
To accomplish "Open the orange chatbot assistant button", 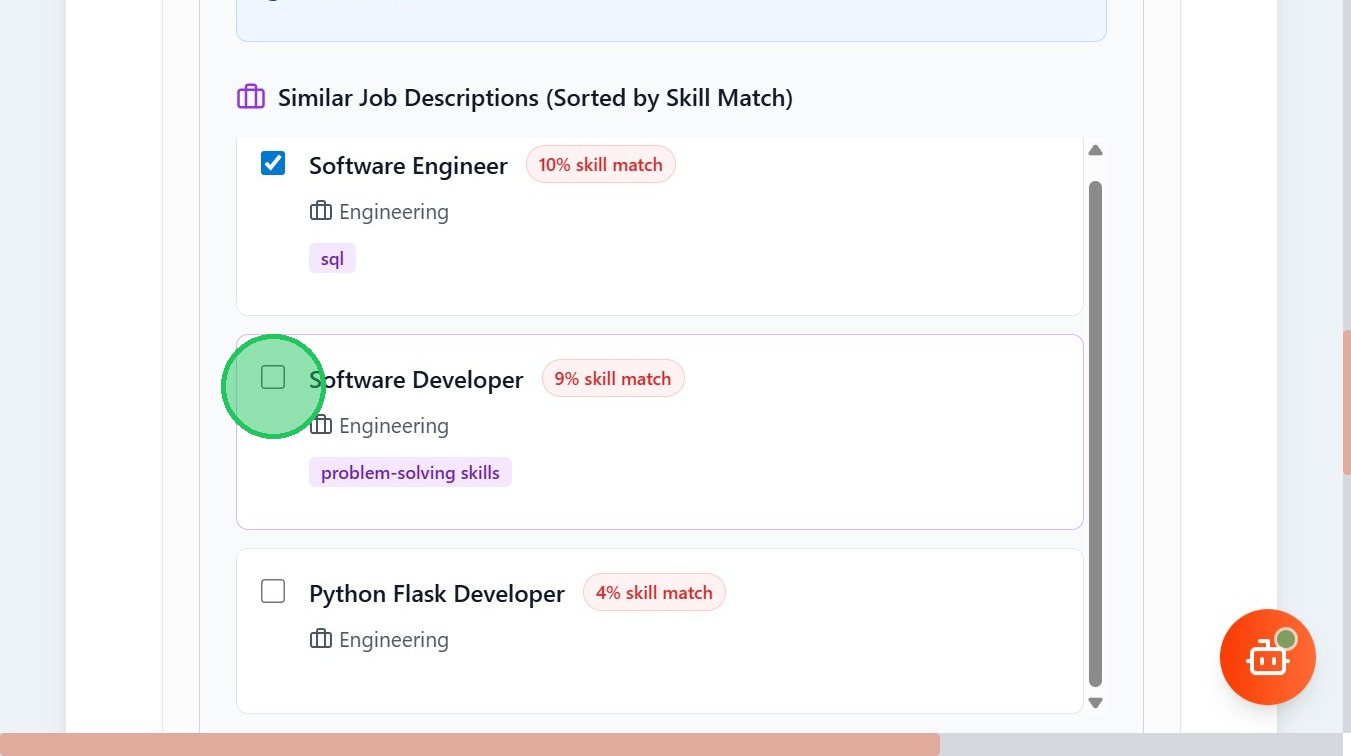I will (1267, 657).
